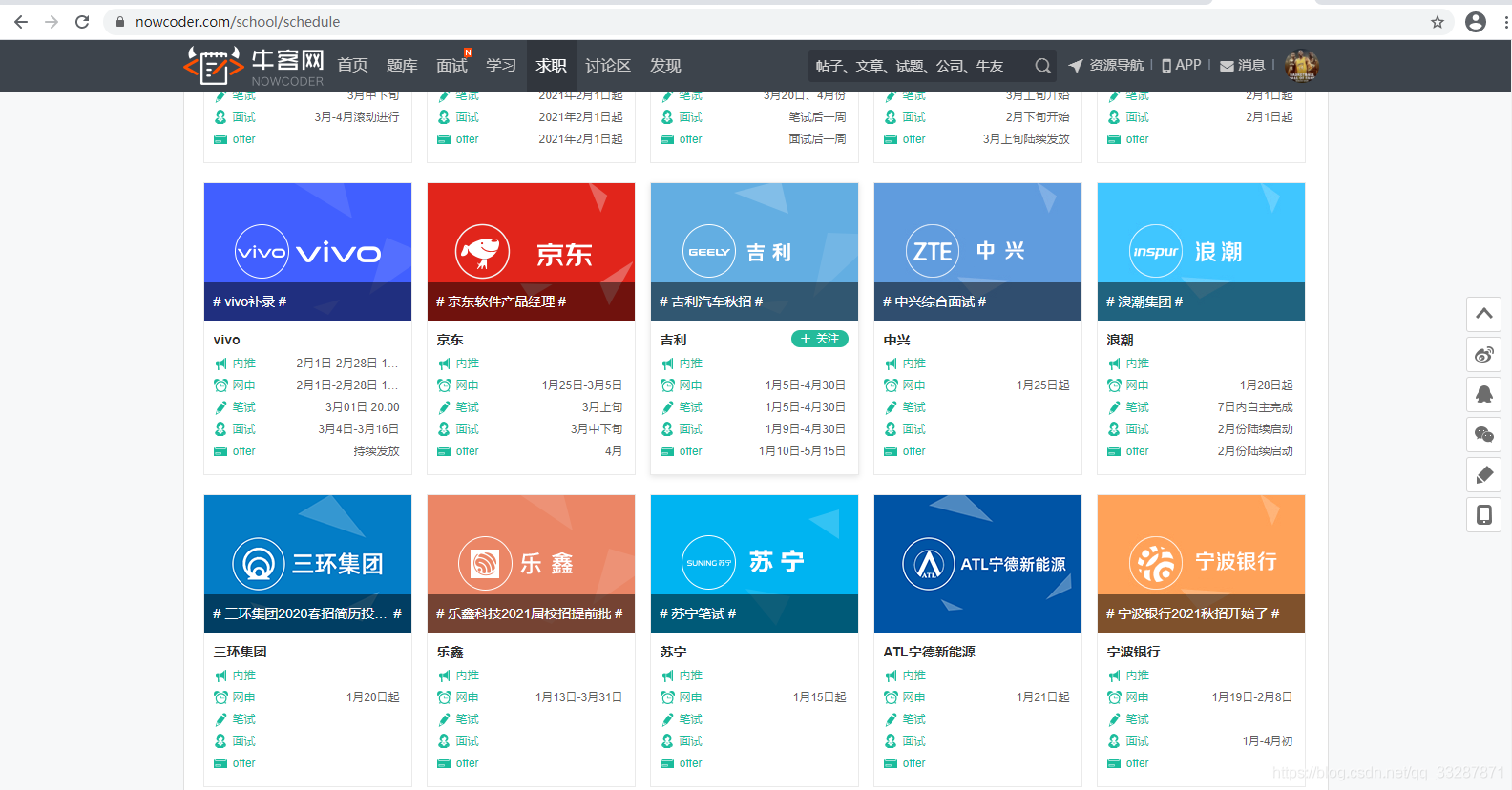Image resolution: width=1512 pixels, height=790 pixels.
Task: Open the # 吉利汽车秋招 # topic
Action: point(711,301)
